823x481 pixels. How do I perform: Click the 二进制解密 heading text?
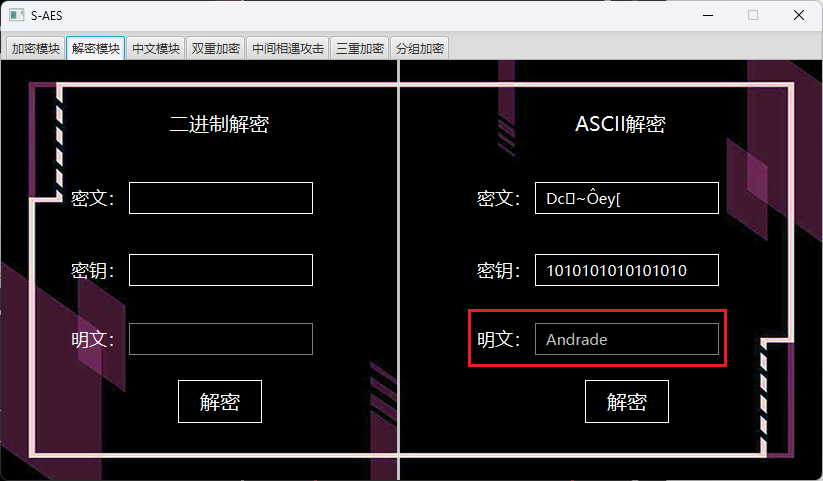coord(219,124)
